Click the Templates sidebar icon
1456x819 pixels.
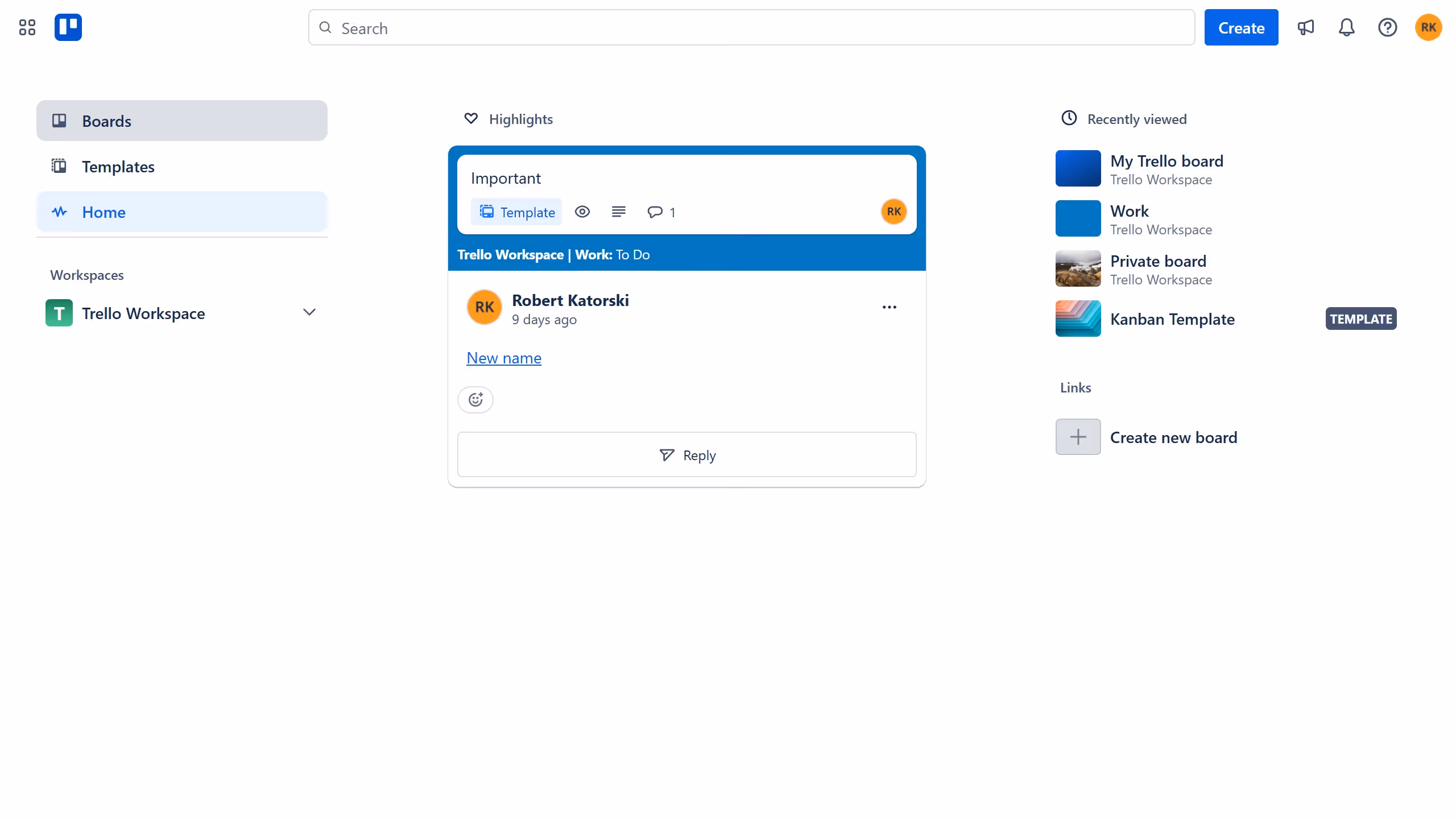[x=59, y=166]
